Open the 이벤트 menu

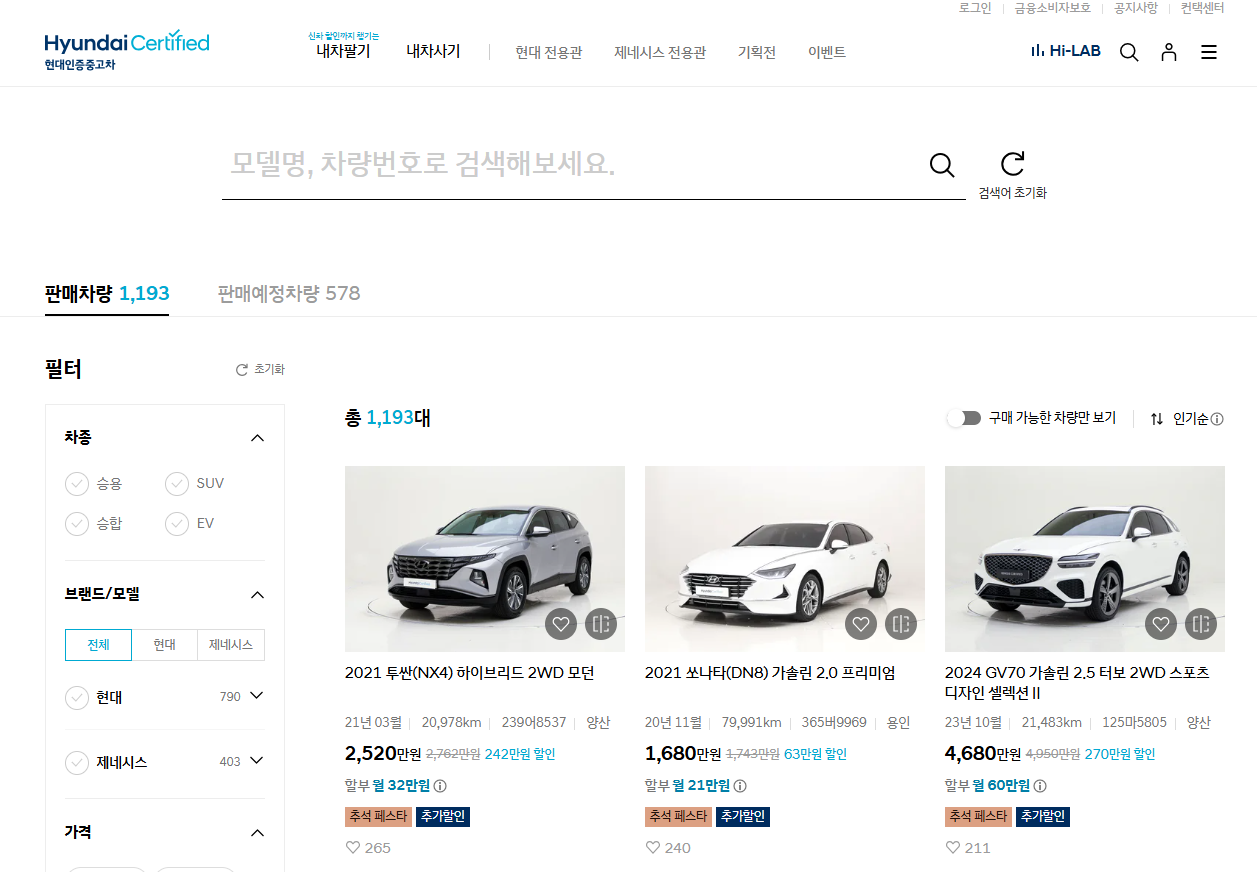pyautogui.click(x=827, y=52)
